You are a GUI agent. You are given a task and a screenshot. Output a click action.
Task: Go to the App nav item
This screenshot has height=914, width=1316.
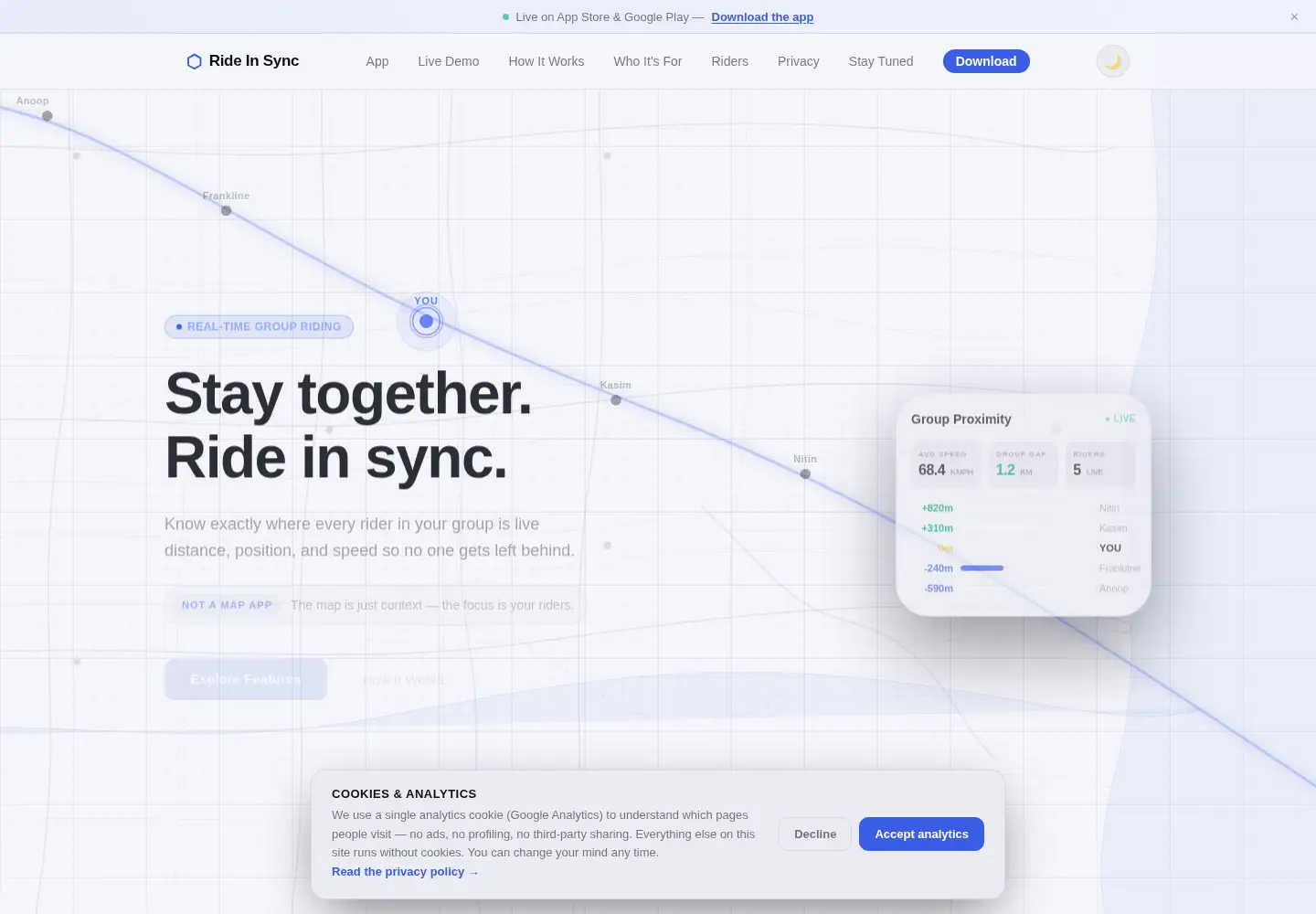click(x=377, y=61)
